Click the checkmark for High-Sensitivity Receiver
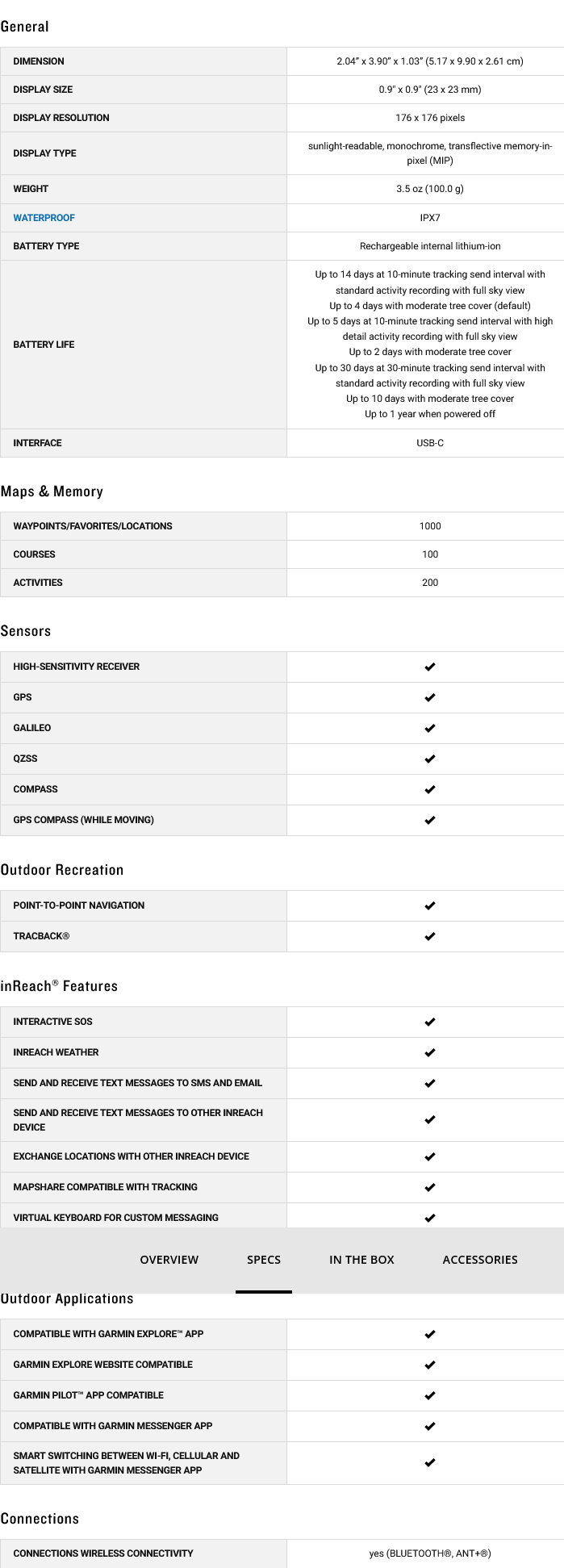The height and width of the screenshot is (1568, 564). tap(430, 667)
